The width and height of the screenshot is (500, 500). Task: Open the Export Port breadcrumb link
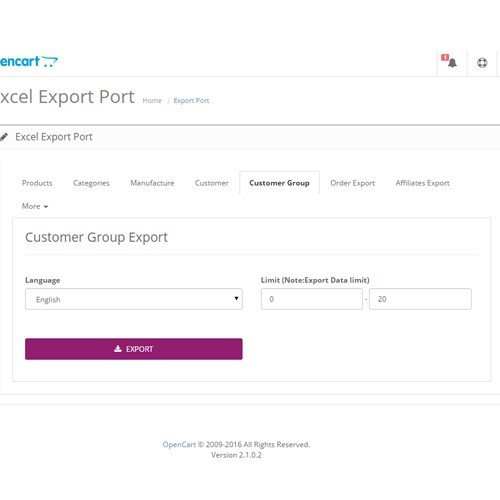[x=191, y=101]
